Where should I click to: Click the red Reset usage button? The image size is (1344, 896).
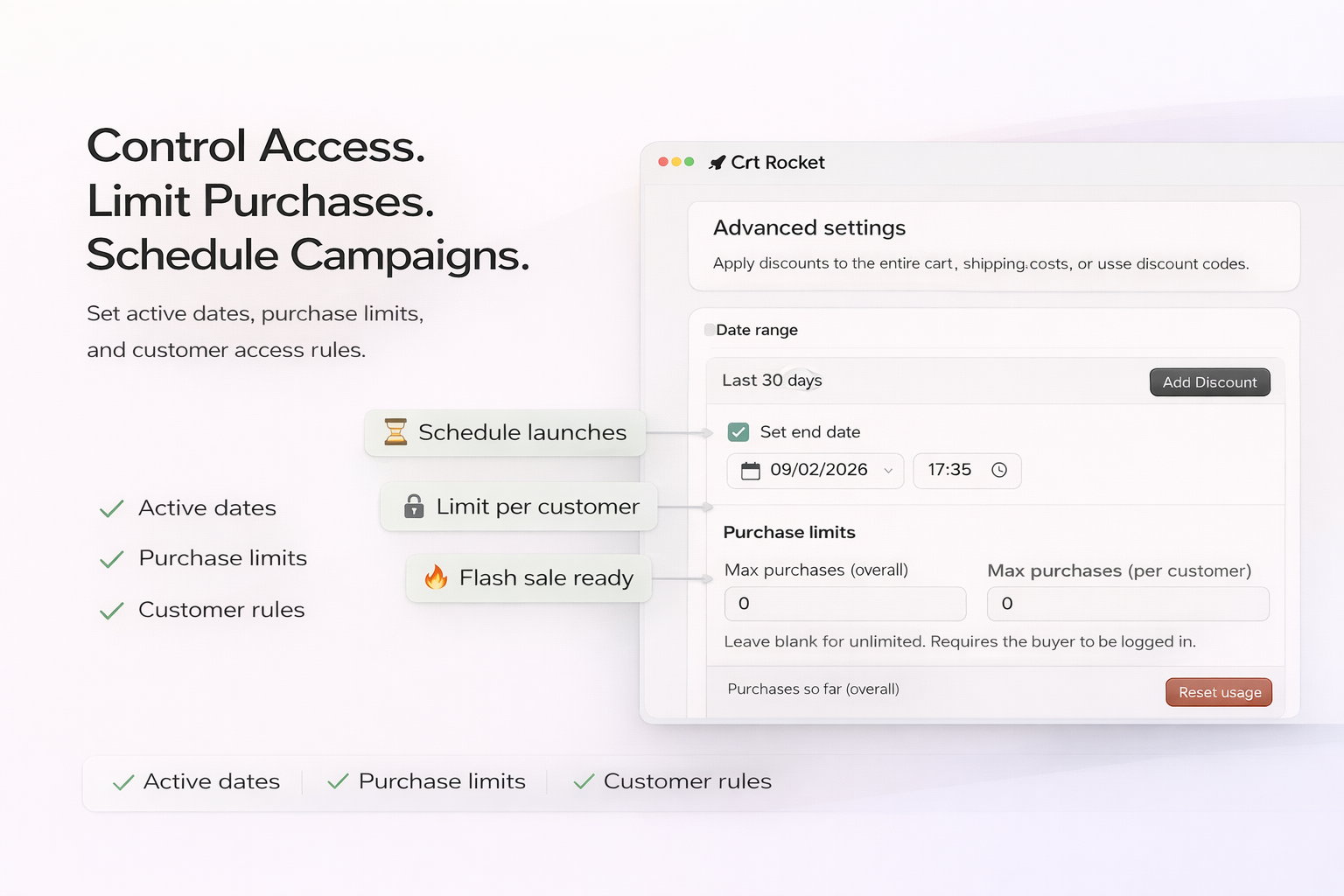tap(1219, 692)
